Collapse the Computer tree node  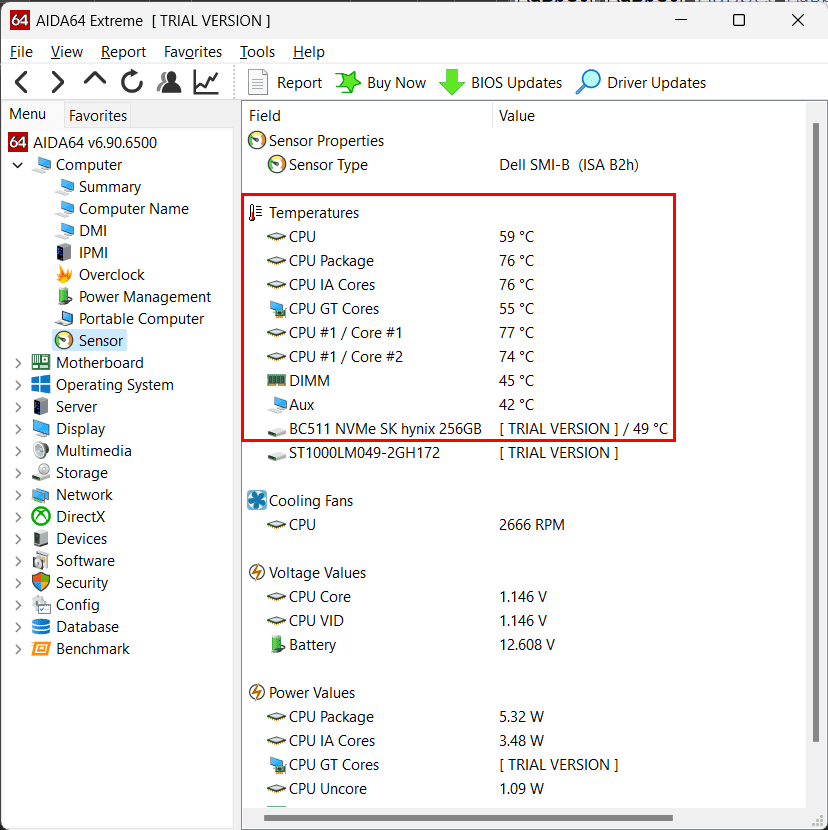pyautogui.click(x=16, y=164)
